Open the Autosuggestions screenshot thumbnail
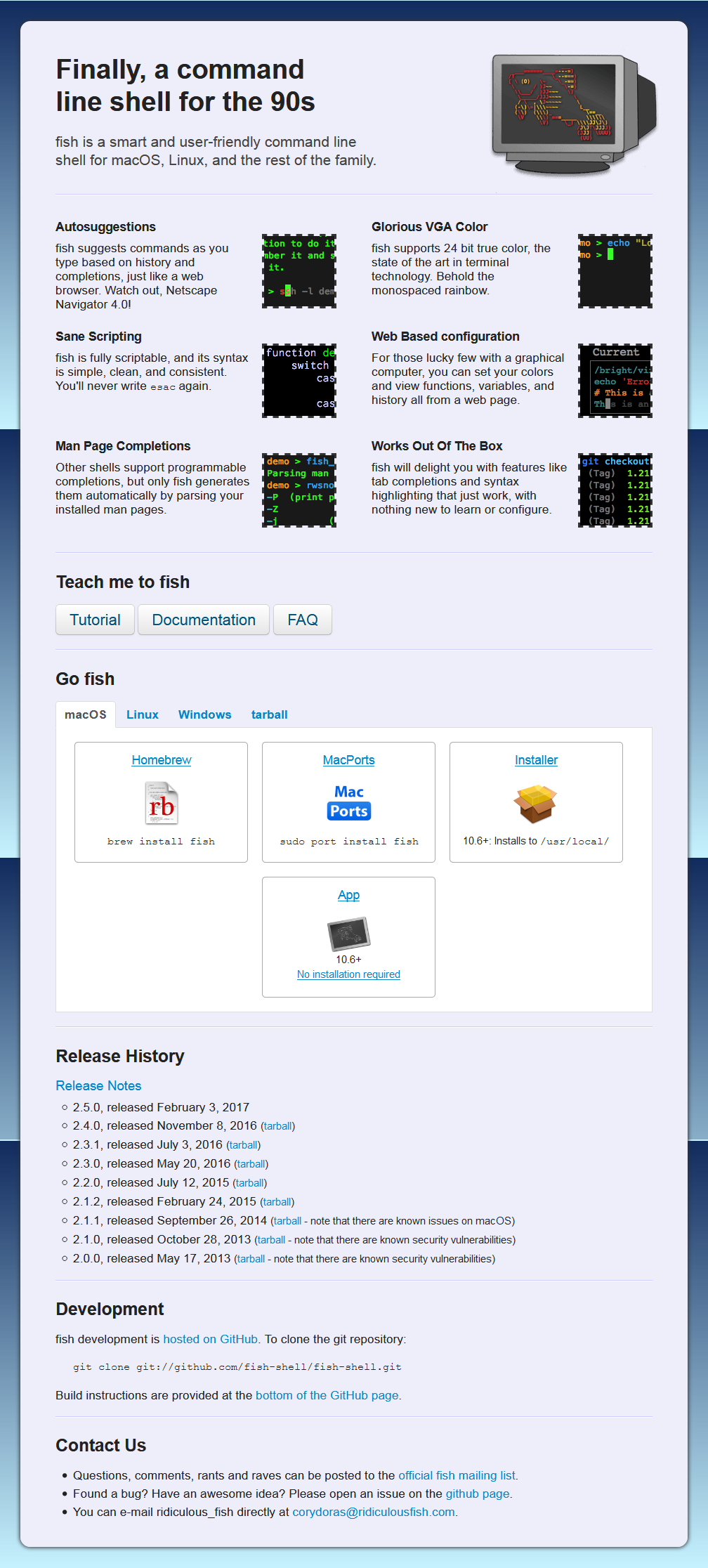 (299, 271)
